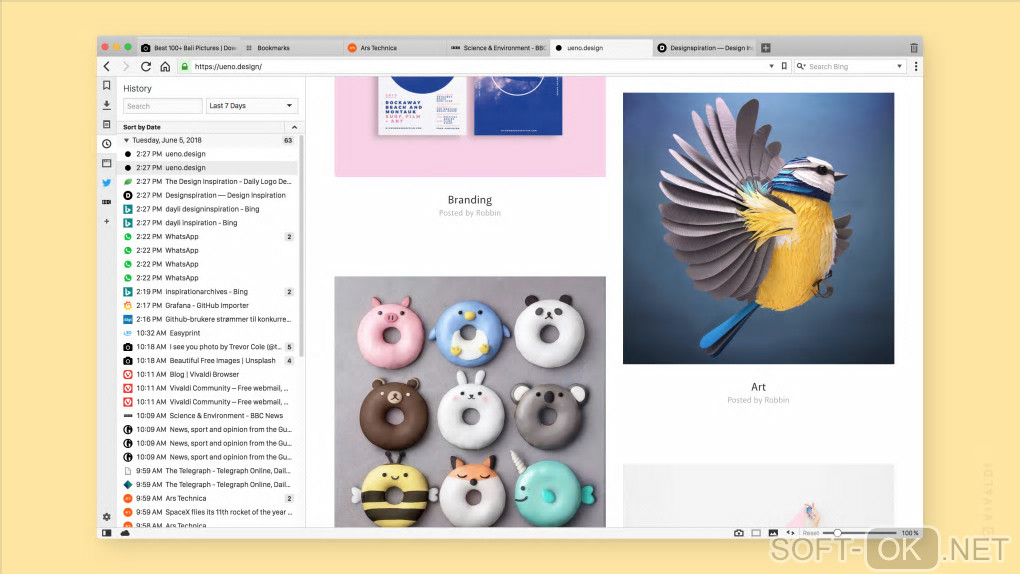The image size is (1020, 574).
Task: Switch to Science & Environment - BBC tab
Action: coord(498,48)
